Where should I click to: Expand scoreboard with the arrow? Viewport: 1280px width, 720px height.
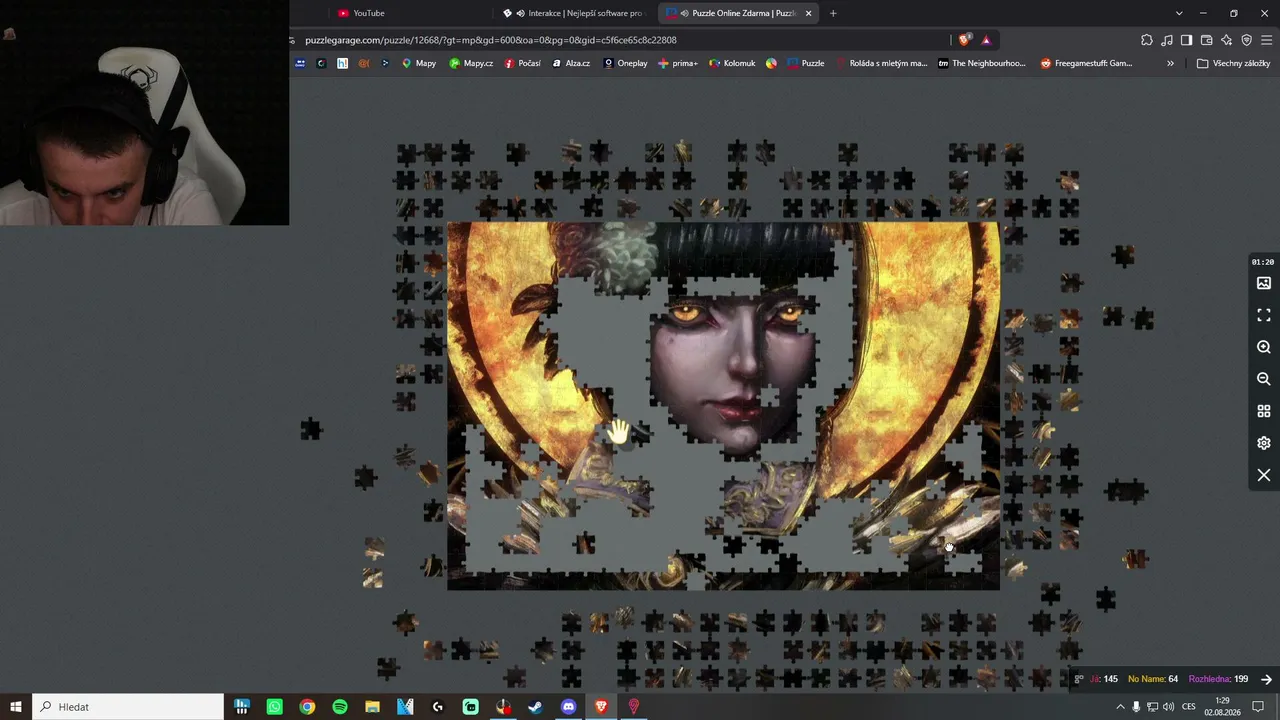1266,679
